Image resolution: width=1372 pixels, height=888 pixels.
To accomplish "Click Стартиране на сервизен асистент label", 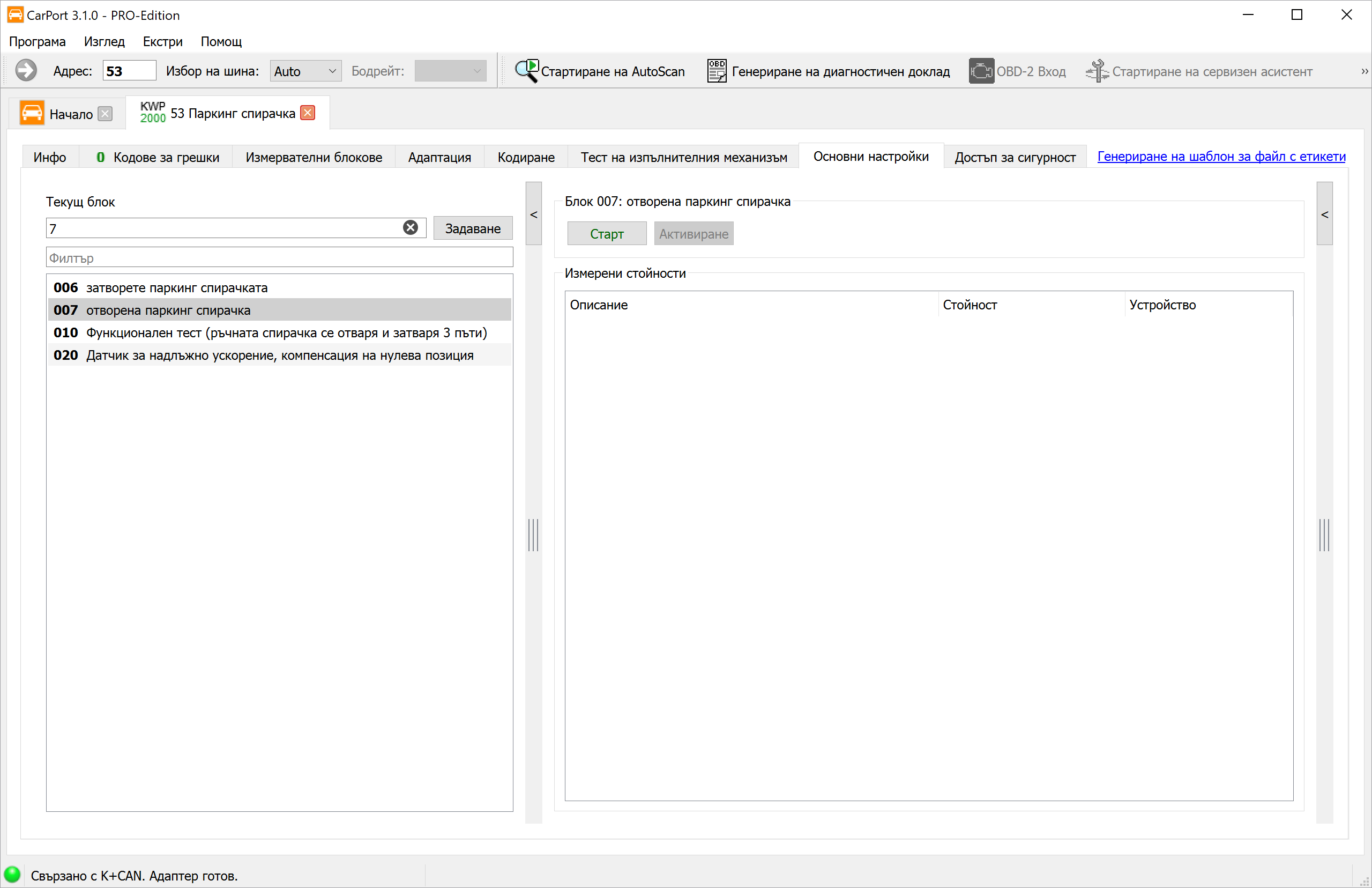I will coord(1212,71).
